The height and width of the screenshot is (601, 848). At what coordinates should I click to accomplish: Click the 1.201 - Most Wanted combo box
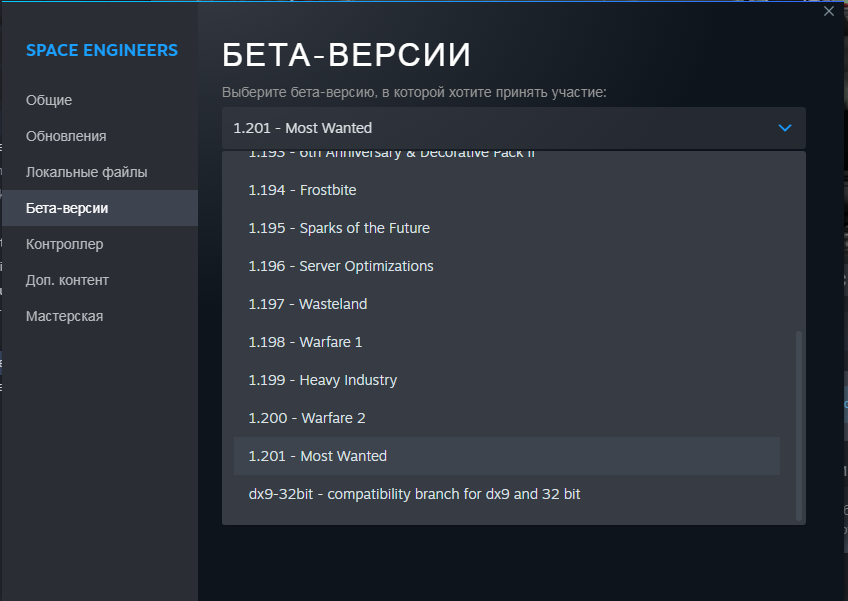(x=500, y=128)
